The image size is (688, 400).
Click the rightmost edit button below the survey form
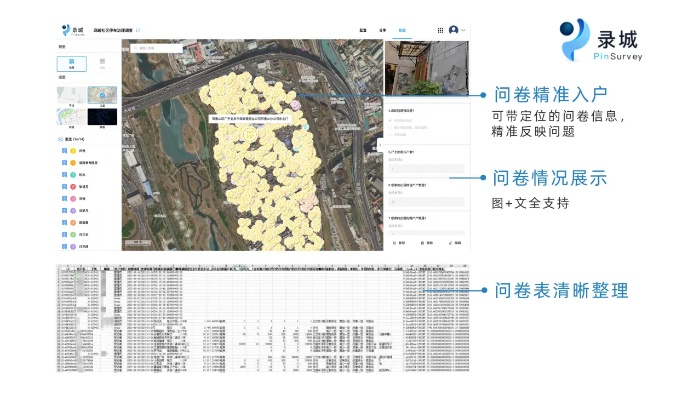coord(455,243)
